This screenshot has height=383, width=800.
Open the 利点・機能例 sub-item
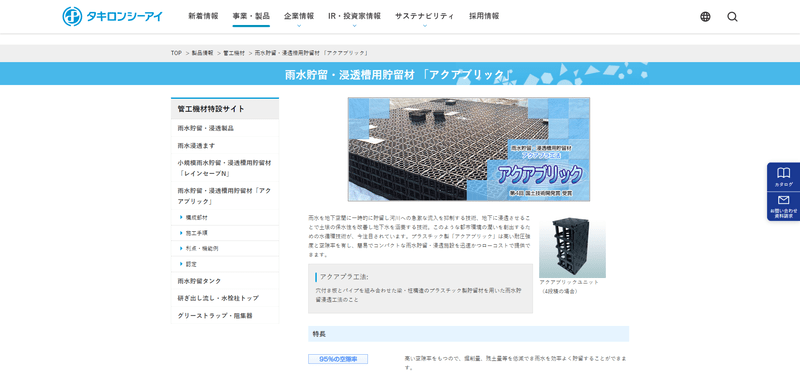click(x=225, y=248)
